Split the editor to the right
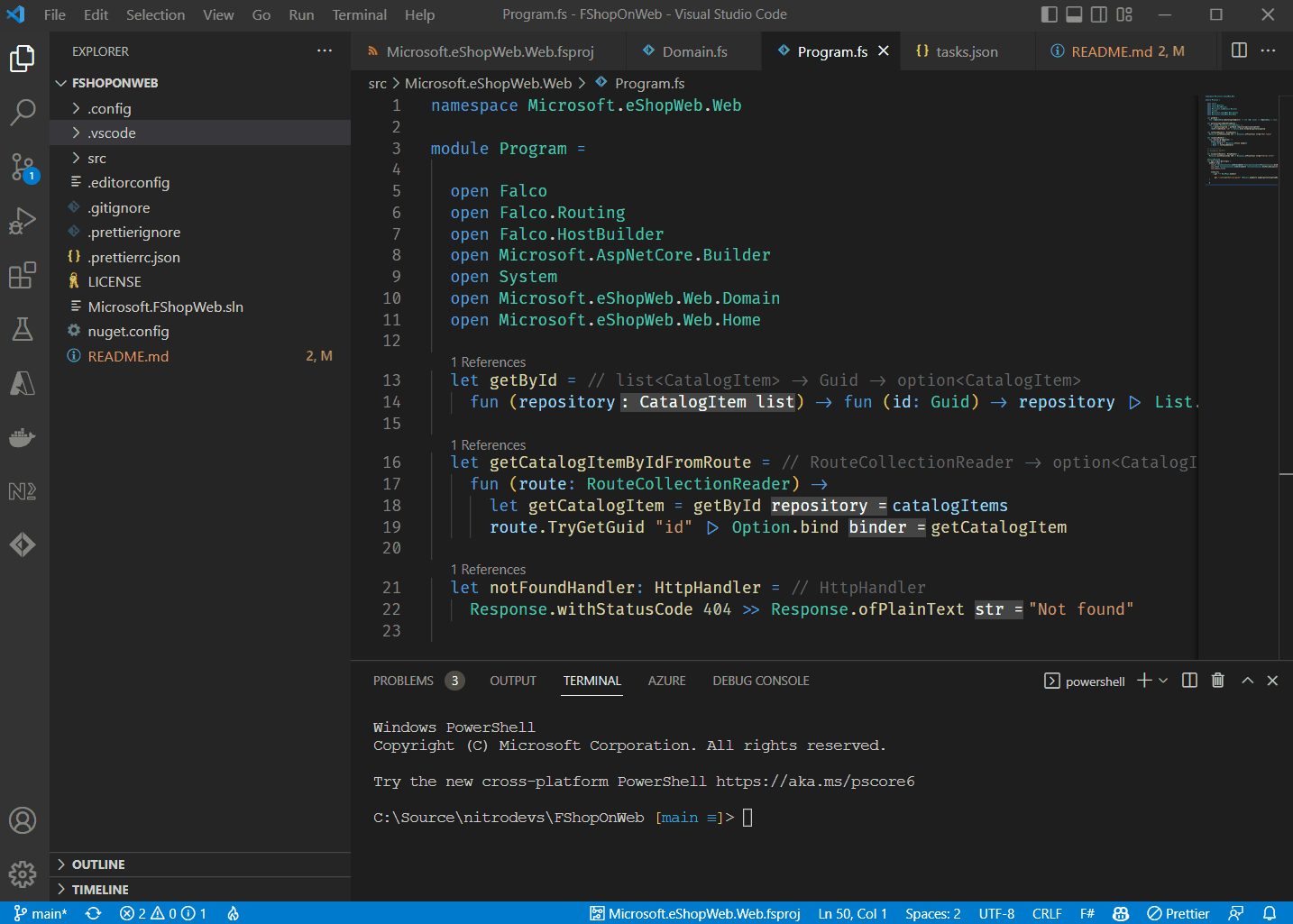Viewport: 1293px width, 924px height. [1240, 50]
